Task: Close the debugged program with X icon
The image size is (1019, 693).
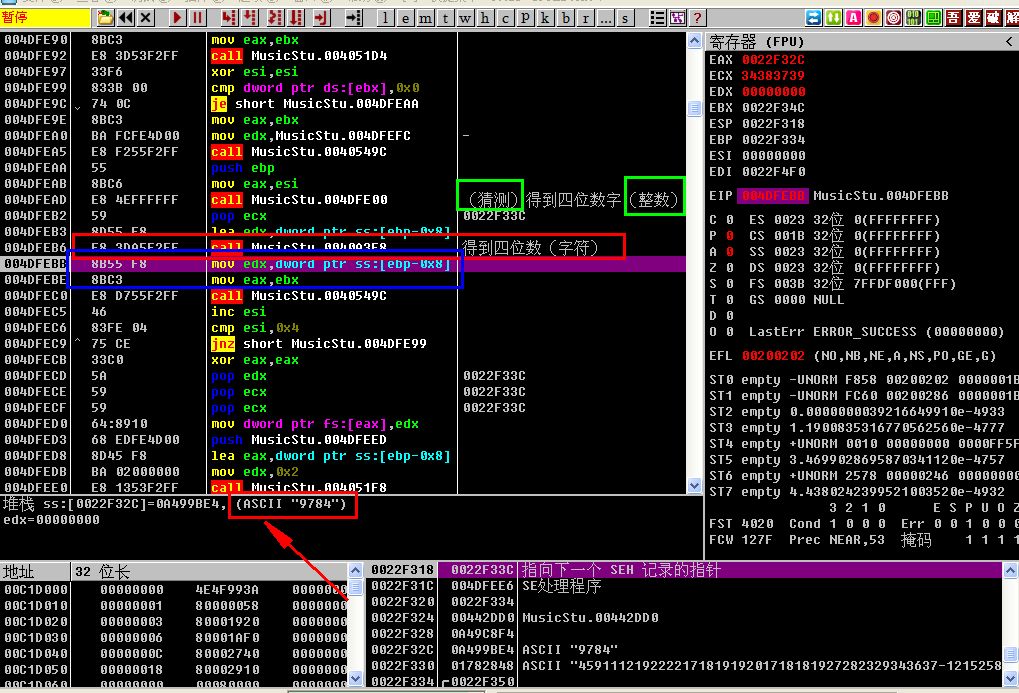Action: coord(146,18)
